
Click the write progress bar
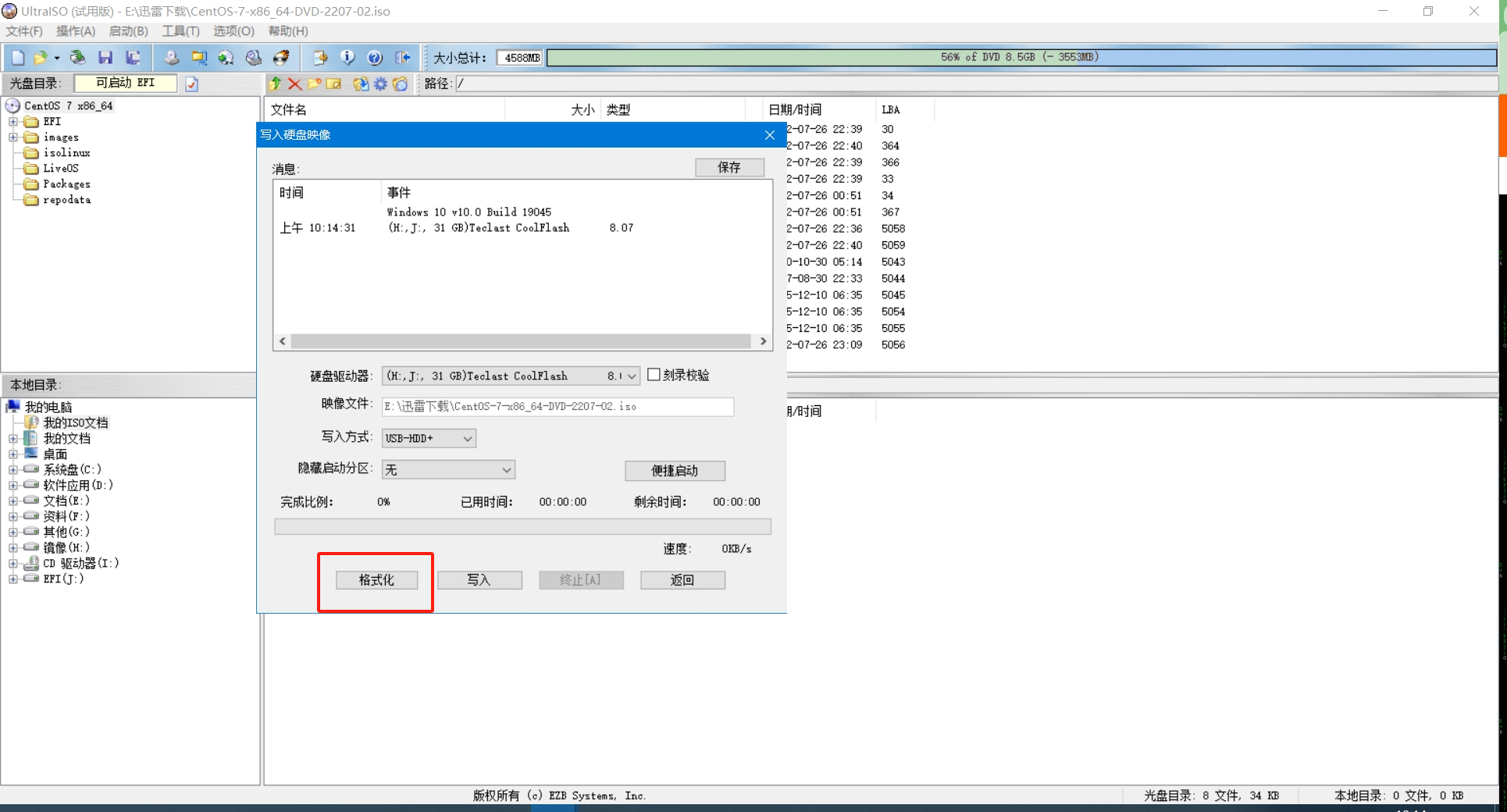(522, 527)
